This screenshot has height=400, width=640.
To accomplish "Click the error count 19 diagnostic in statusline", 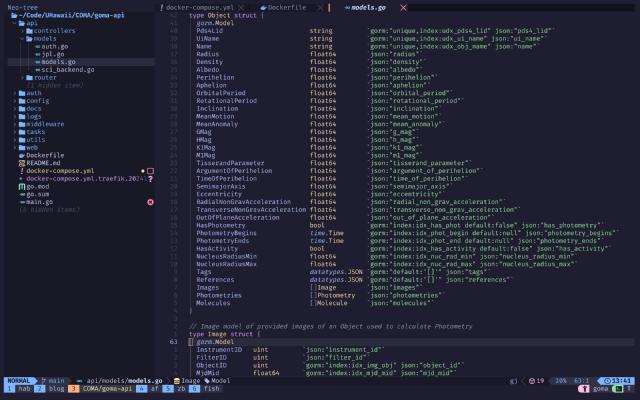I will click(x=536, y=381).
